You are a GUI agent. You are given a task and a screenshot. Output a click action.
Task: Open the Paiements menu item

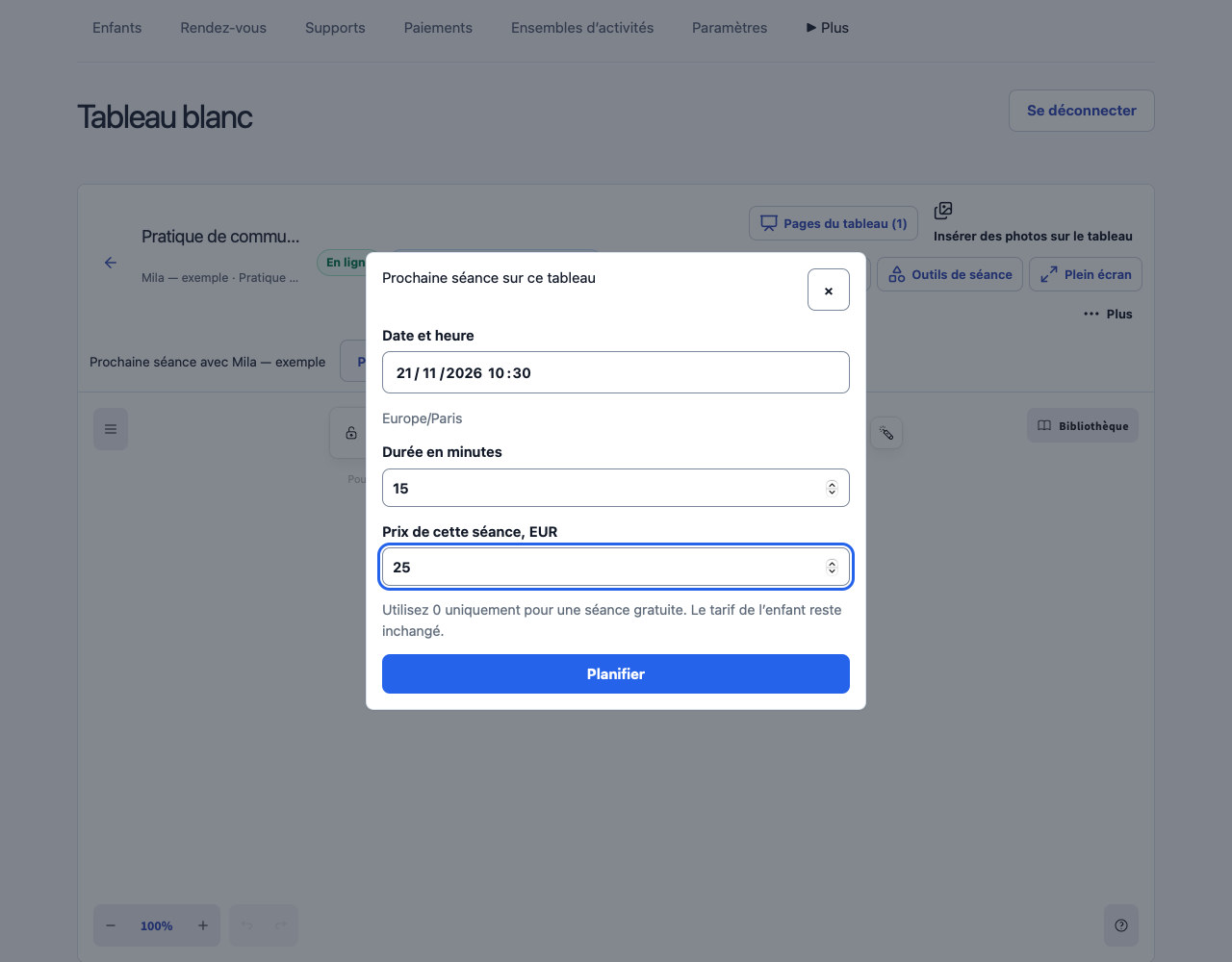pos(438,28)
